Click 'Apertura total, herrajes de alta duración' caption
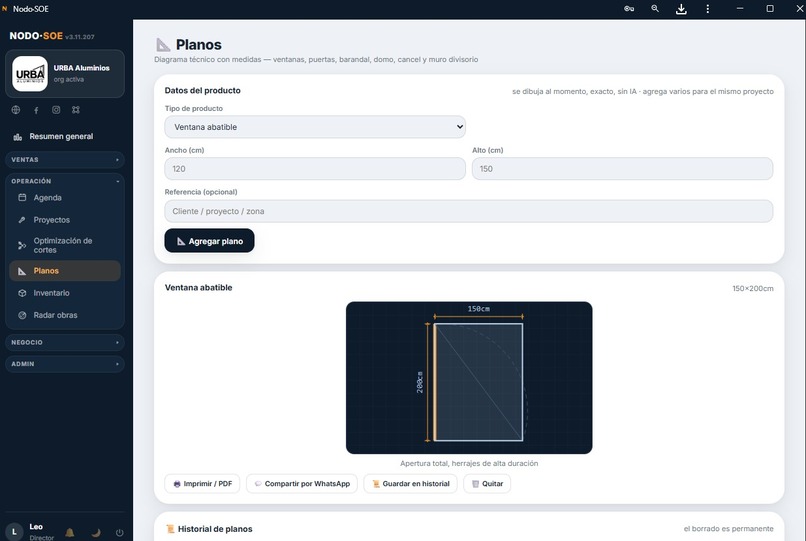Viewport: 806px width, 541px height. click(469, 463)
